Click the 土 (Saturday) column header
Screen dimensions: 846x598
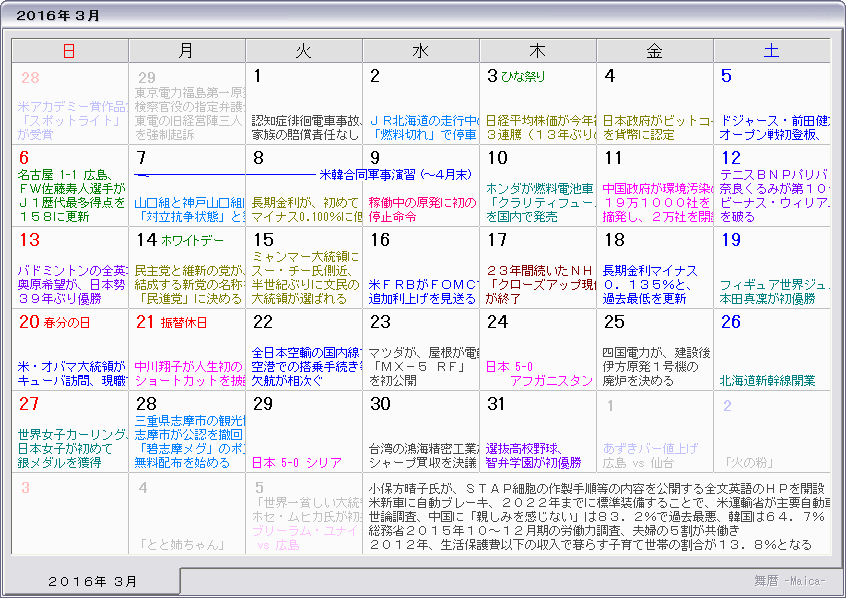[772, 51]
